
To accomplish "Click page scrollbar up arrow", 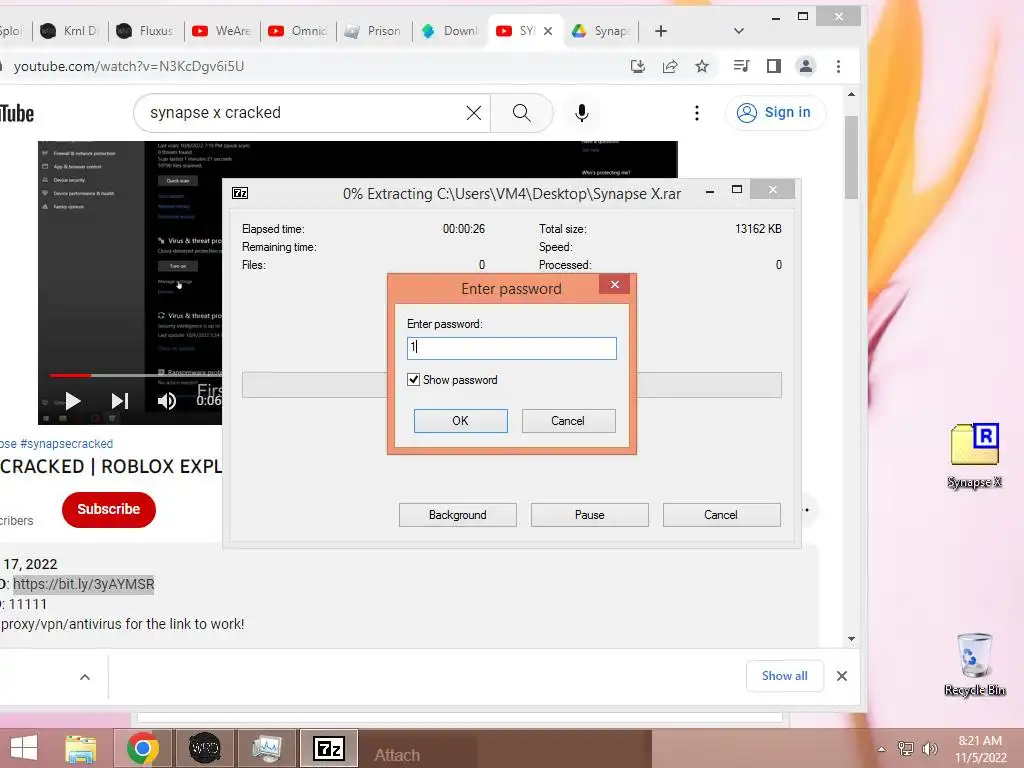I will [851, 95].
